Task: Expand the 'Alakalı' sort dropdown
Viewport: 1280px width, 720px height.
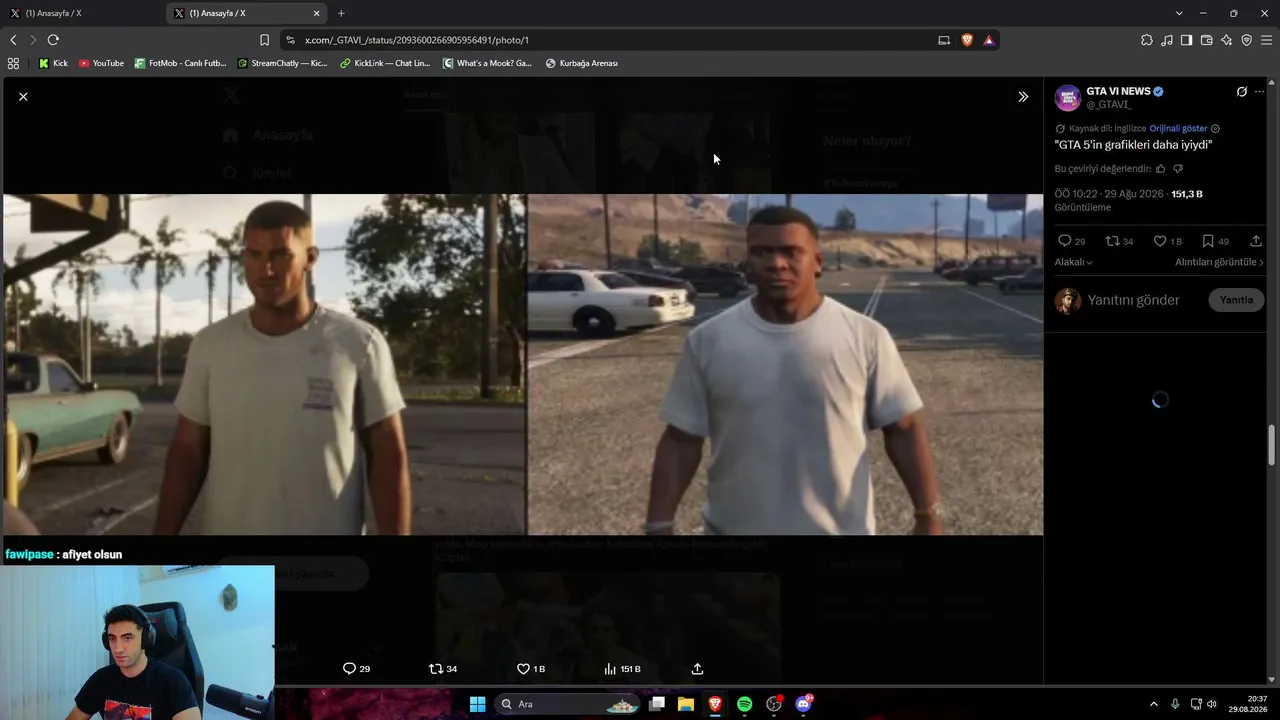Action: point(1073,262)
